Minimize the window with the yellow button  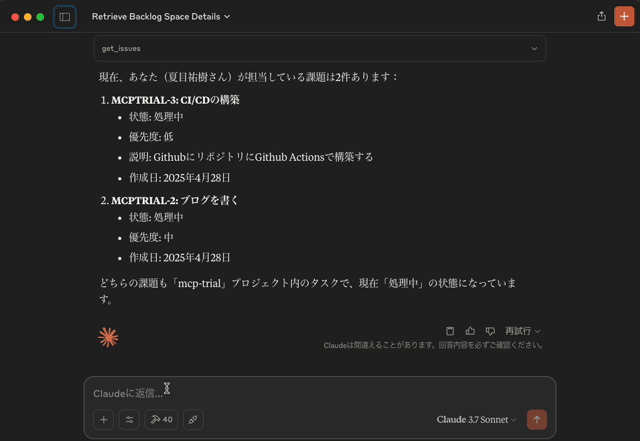(x=28, y=17)
